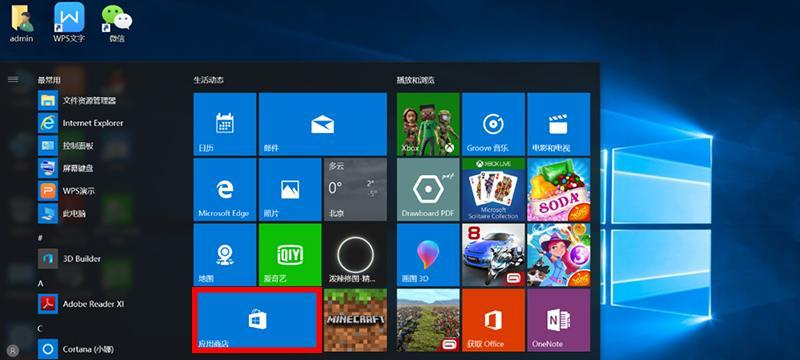Open the Groove 音乐 tile

493,124
